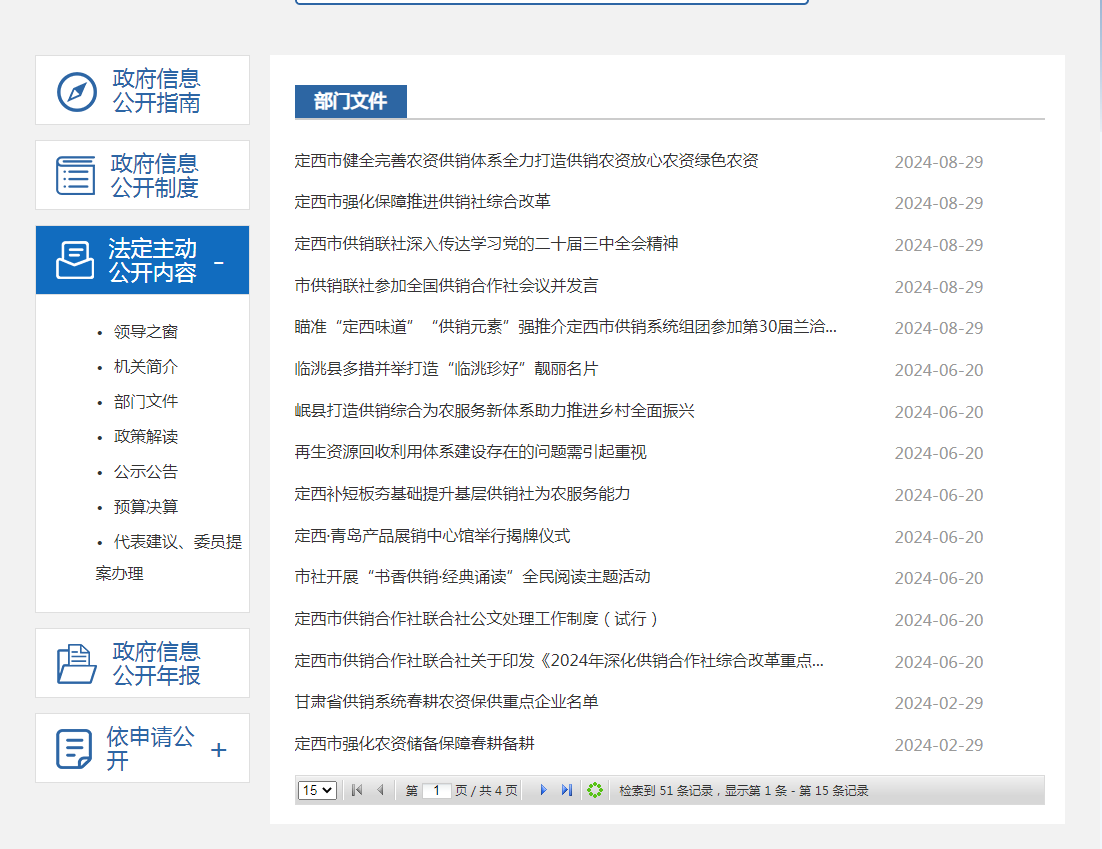The width and height of the screenshot is (1102, 849).
Task: Open 依申请公开 menu item
Action: tap(143, 748)
